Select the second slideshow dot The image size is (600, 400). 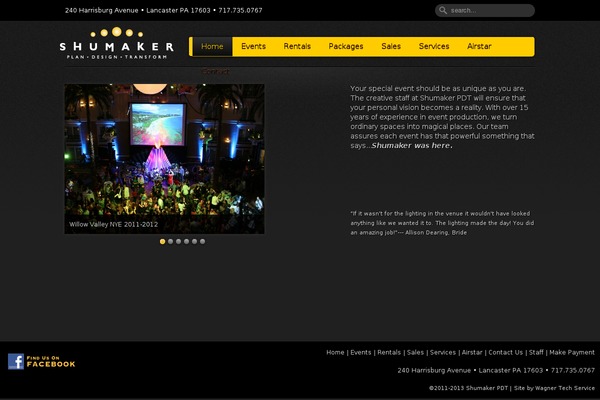tap(170, 242)
